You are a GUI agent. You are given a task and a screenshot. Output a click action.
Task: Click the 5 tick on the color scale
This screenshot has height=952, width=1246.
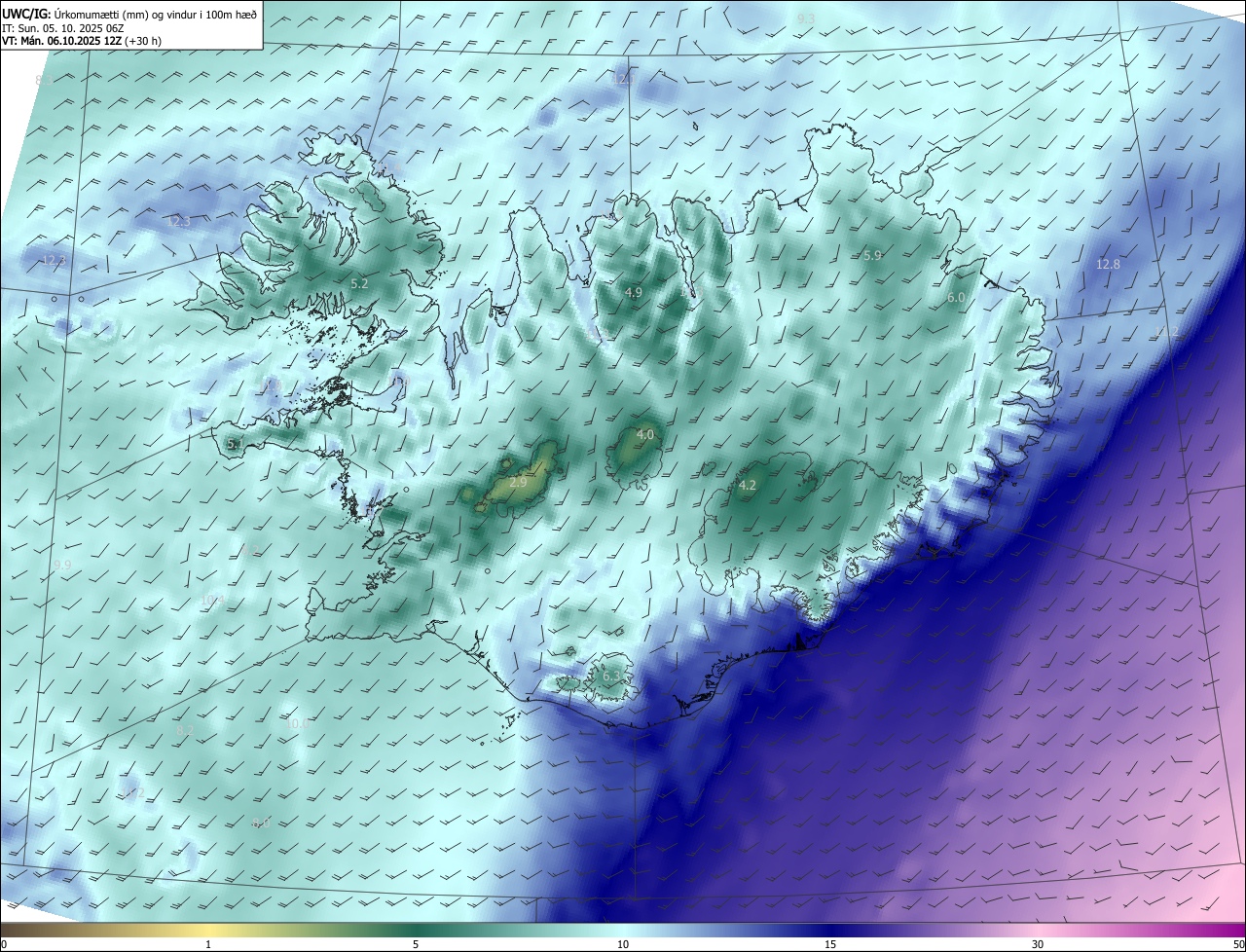(x=416, y=944)
